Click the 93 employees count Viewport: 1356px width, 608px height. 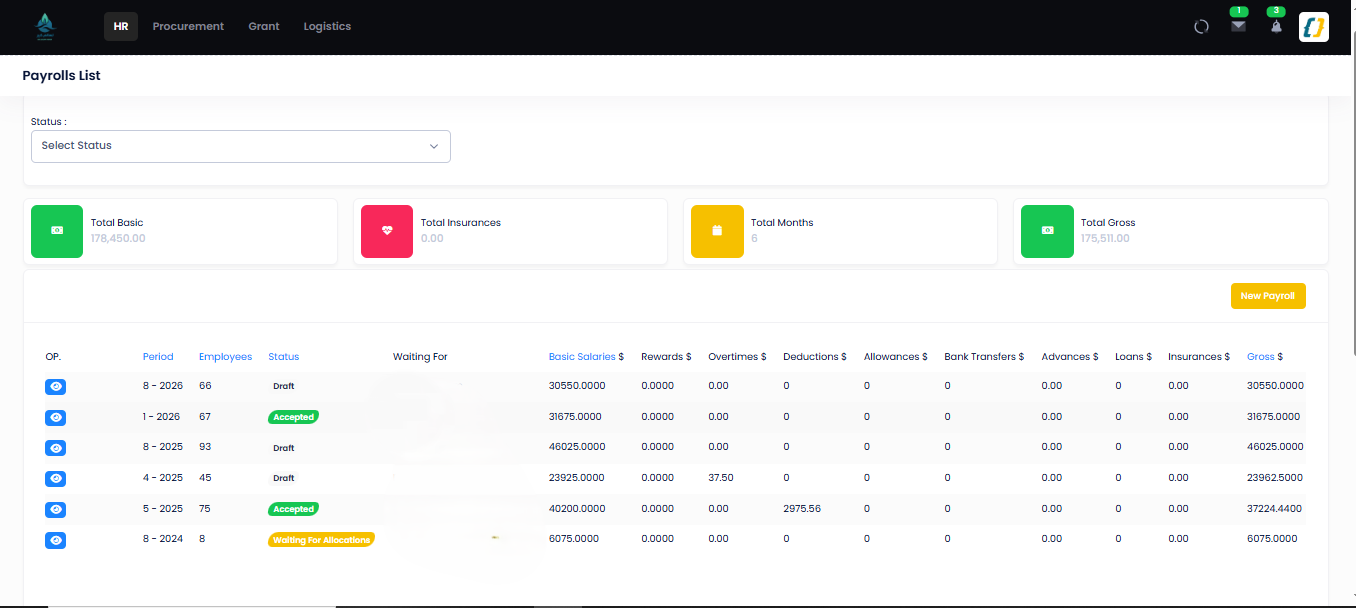pyautogui.click(x=205, y=446)
